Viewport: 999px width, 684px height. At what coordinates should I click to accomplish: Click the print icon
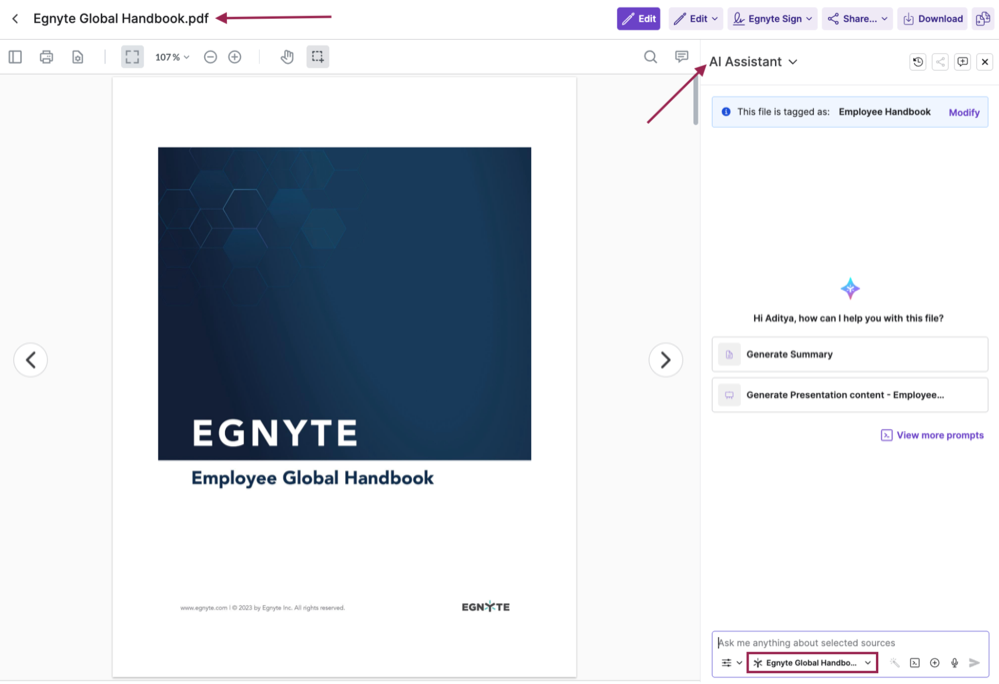46,57
